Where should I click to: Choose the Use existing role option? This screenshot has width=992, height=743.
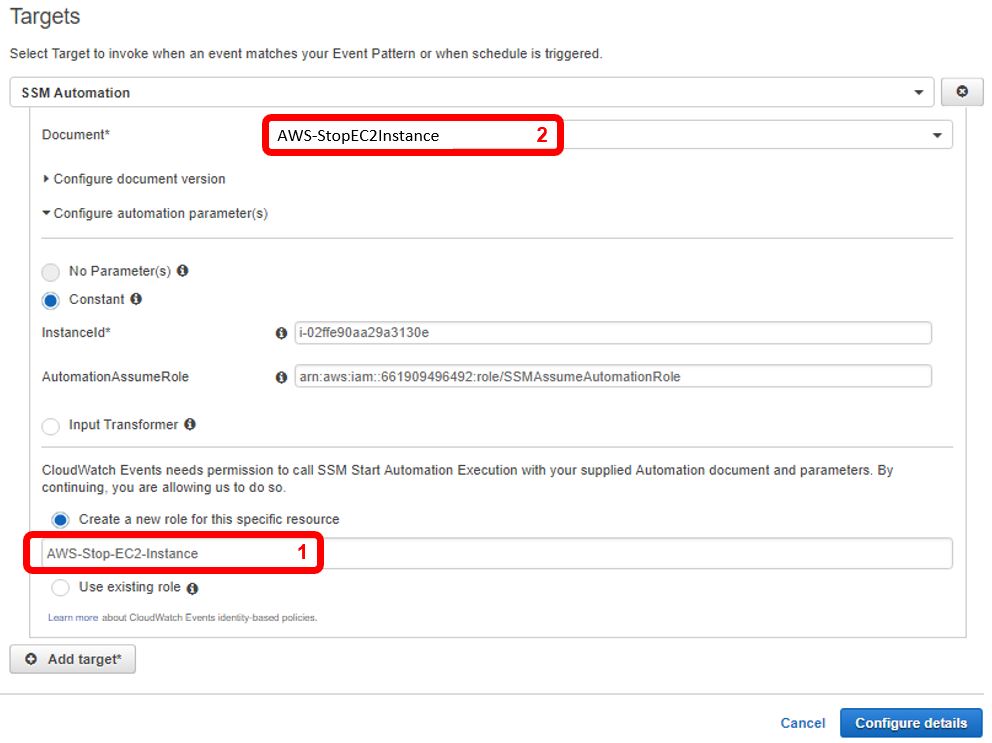[x=61, y=588]
